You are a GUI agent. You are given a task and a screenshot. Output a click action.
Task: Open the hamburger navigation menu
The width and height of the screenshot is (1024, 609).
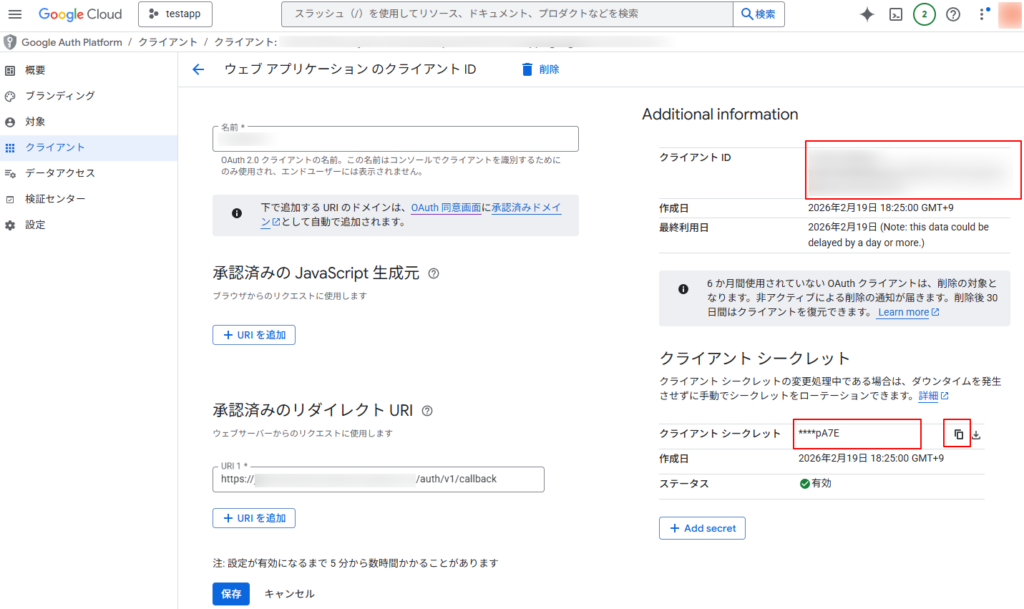[15, 14]
